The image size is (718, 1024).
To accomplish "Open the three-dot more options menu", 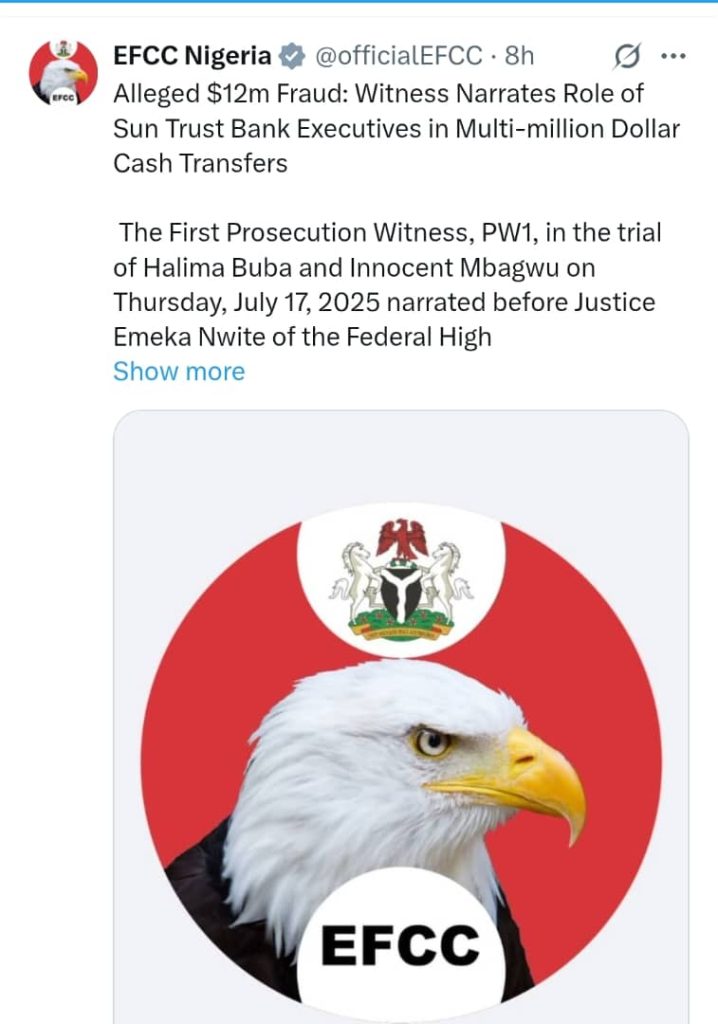I will pos(673,56).
